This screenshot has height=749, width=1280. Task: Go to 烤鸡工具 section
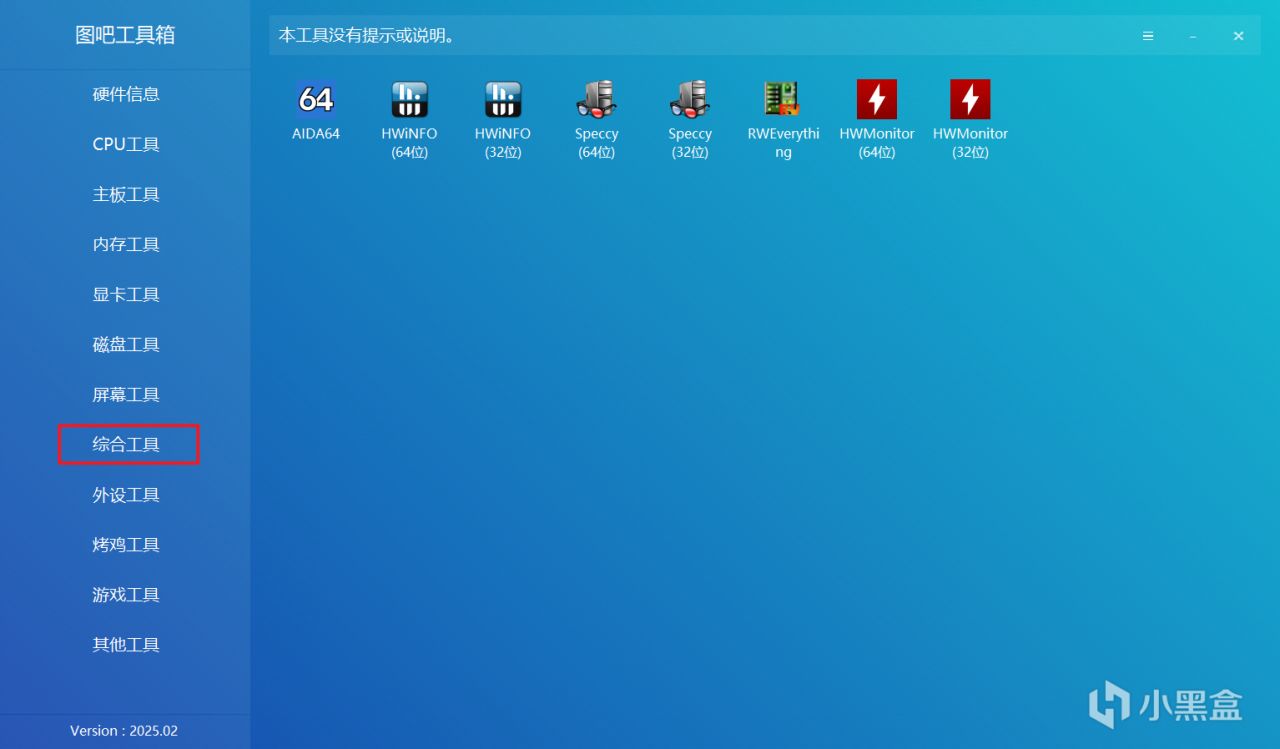(x=126, y=545)
